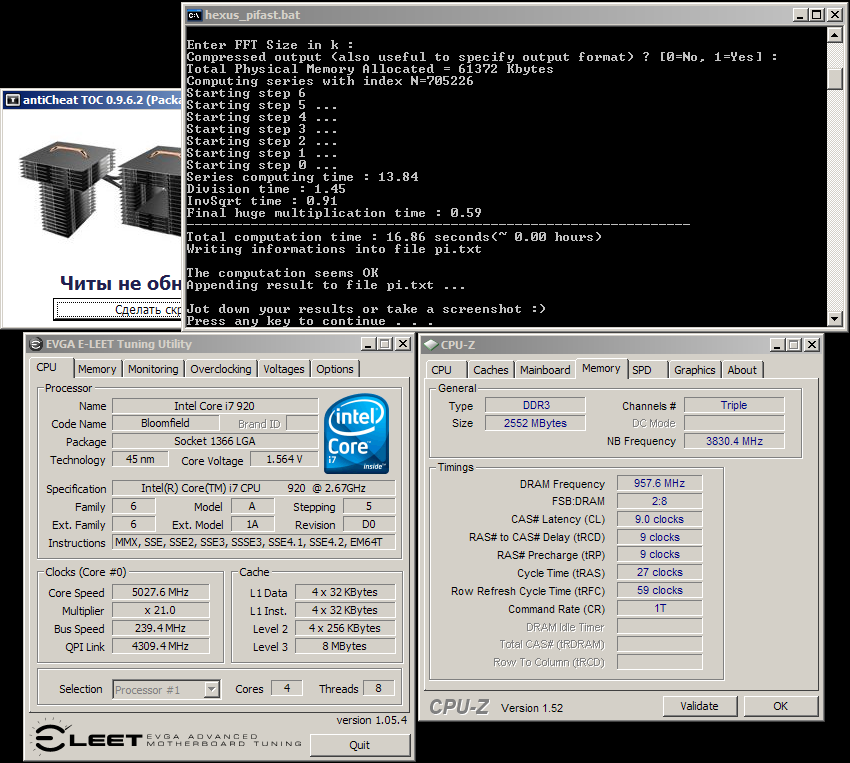850x763 pixels.
Task: Click the QPI Link value 4309.4 MHz
Action: coord(160,646)
